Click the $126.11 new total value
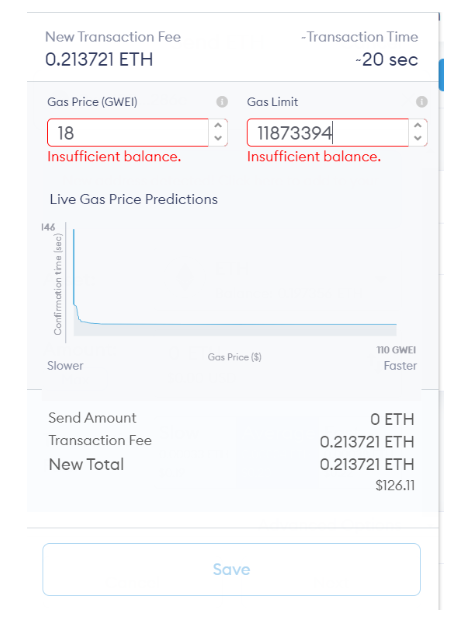Image resolution: width=452 pixels, height=621 pixels. click(x=395, y=486)
